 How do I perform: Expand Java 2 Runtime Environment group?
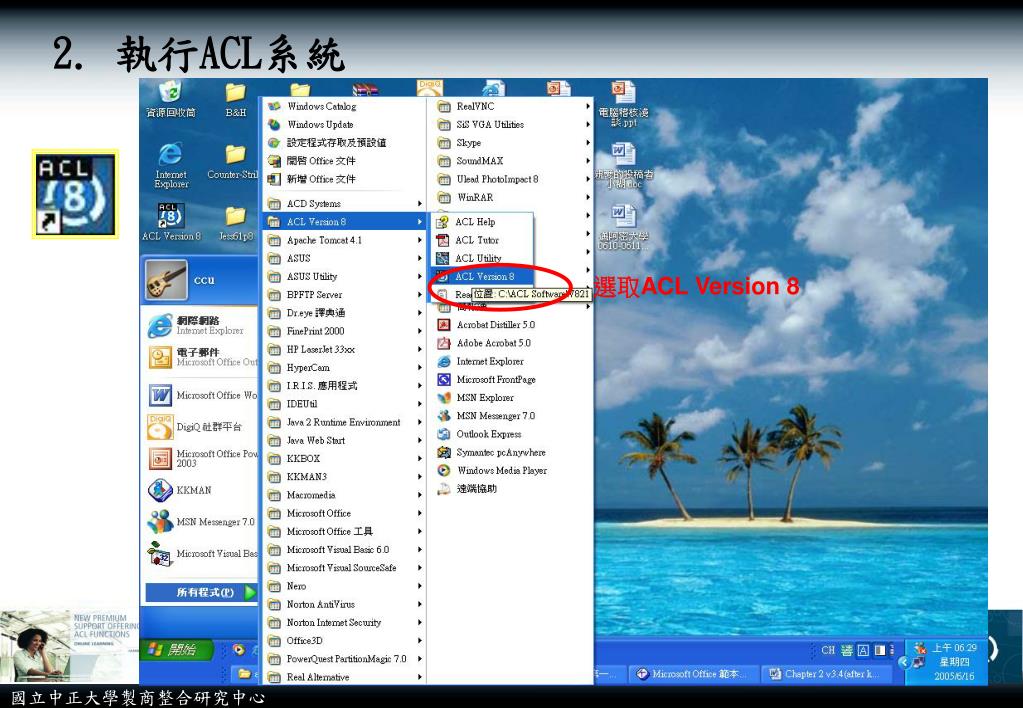pyautogui.click(x=344, y=422)
